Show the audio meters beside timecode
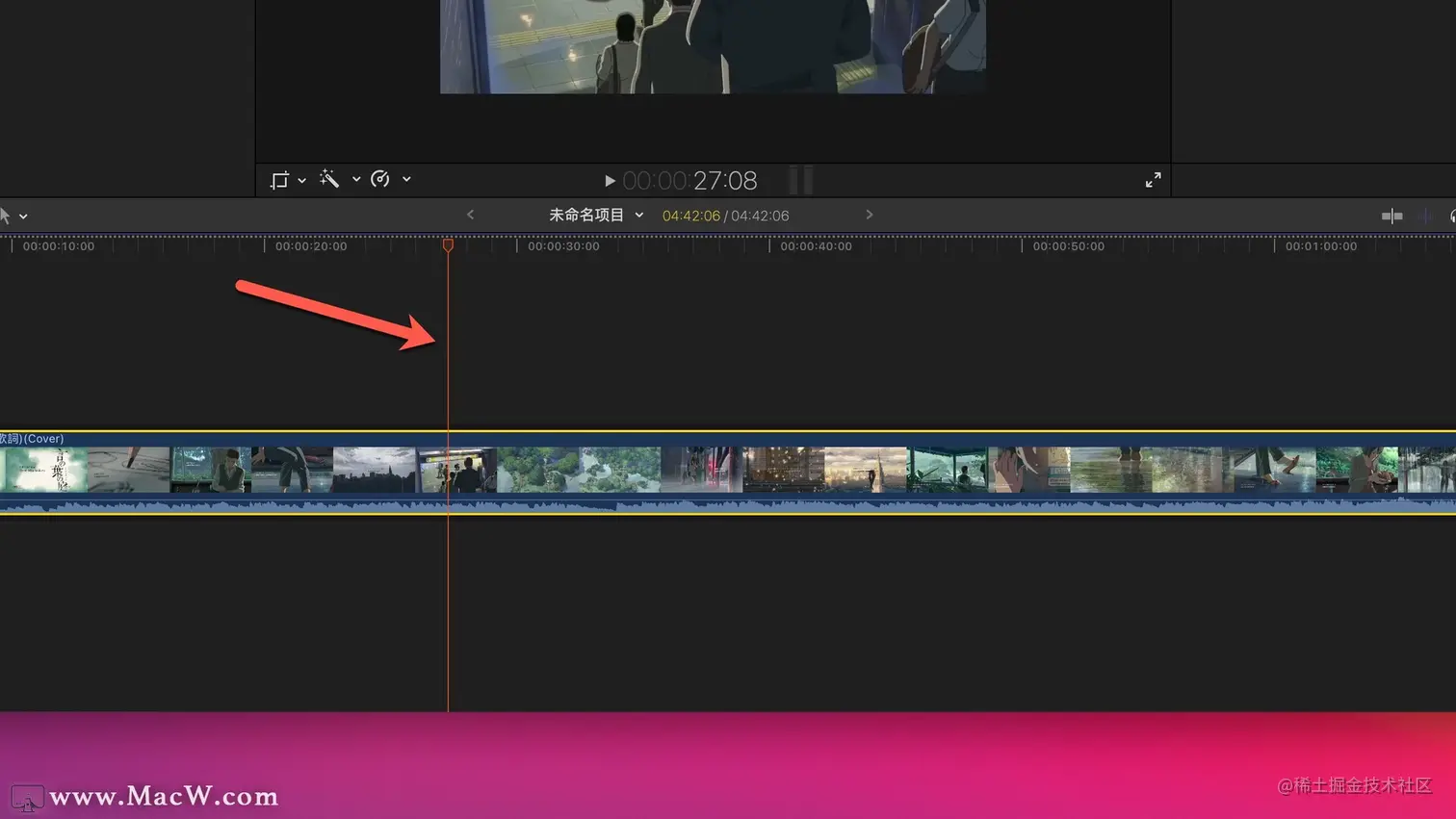Viewport: 1456px width, 819px height. pyautogui.click(x=801, y=180)
